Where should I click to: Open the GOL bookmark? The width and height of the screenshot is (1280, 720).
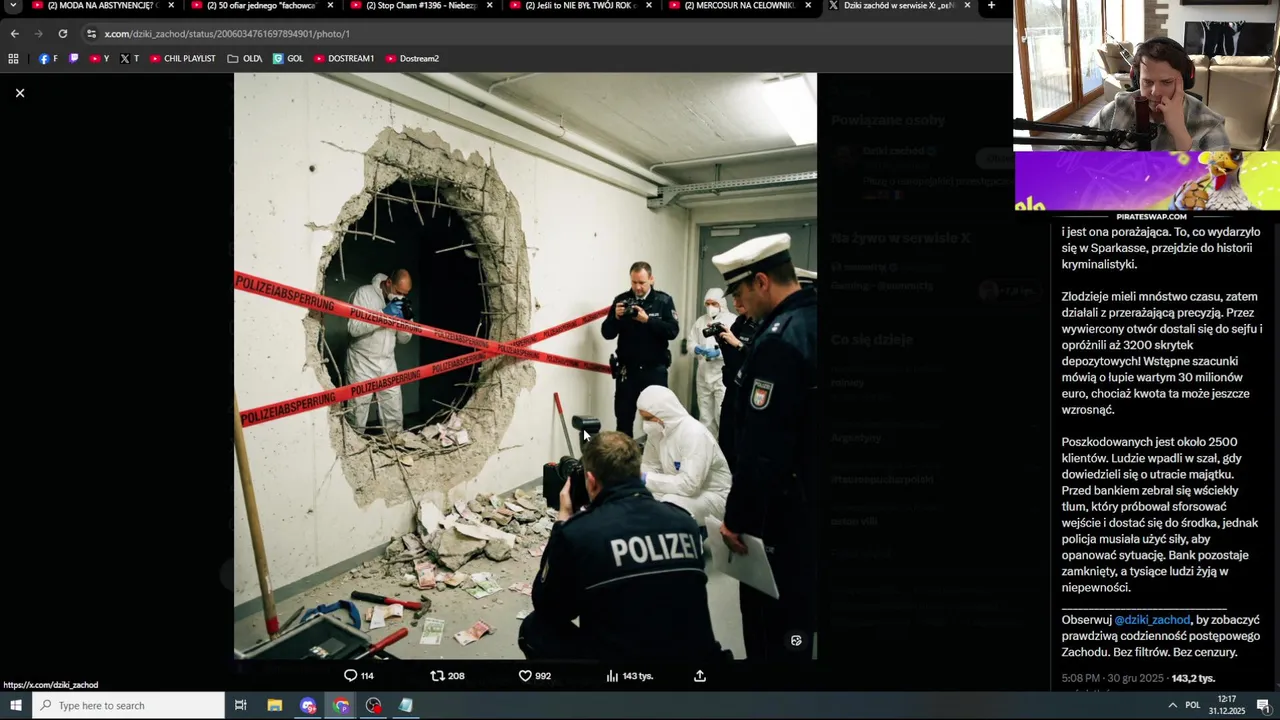click(x=288, y=59)
